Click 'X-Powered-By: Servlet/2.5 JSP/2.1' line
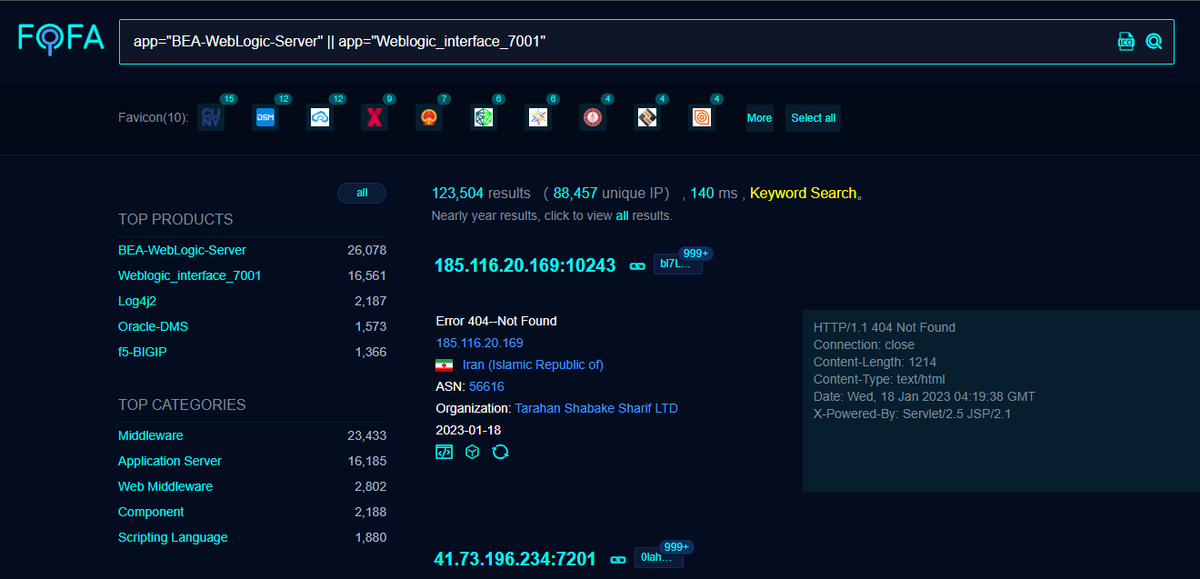The width and height of the screenshot is (1200, 579). coord(912,413)
